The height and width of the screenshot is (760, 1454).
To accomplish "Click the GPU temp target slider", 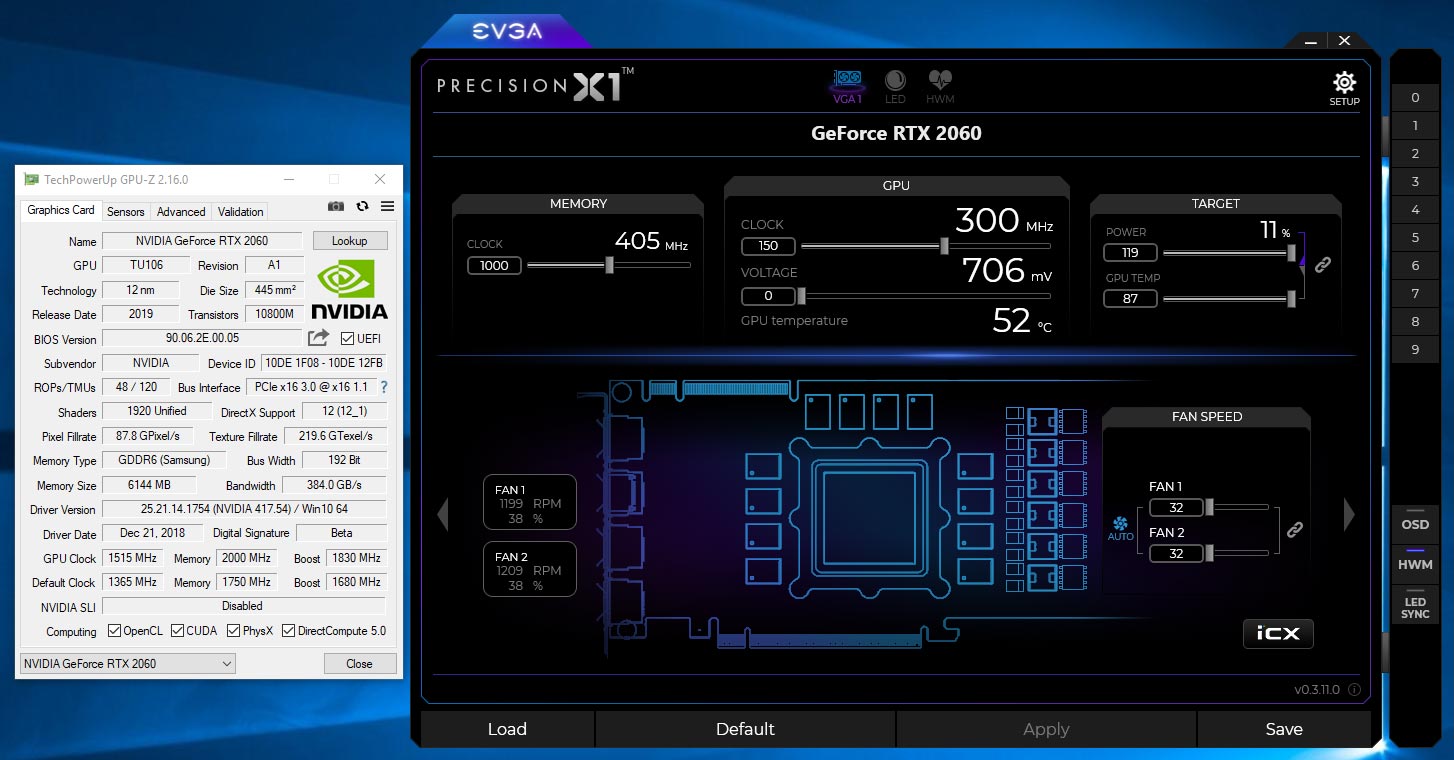I will (x=1229, y=298).
